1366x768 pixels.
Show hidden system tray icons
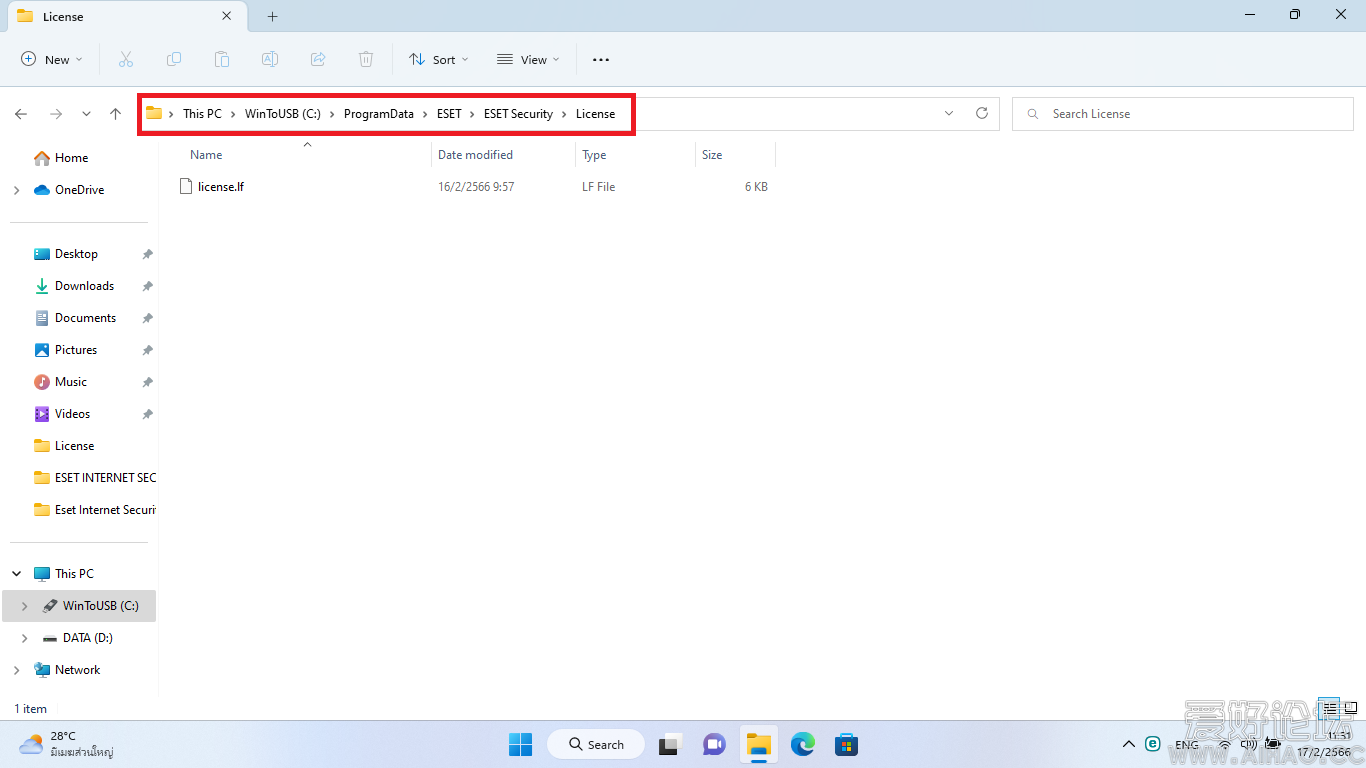tap(1129, 744)
